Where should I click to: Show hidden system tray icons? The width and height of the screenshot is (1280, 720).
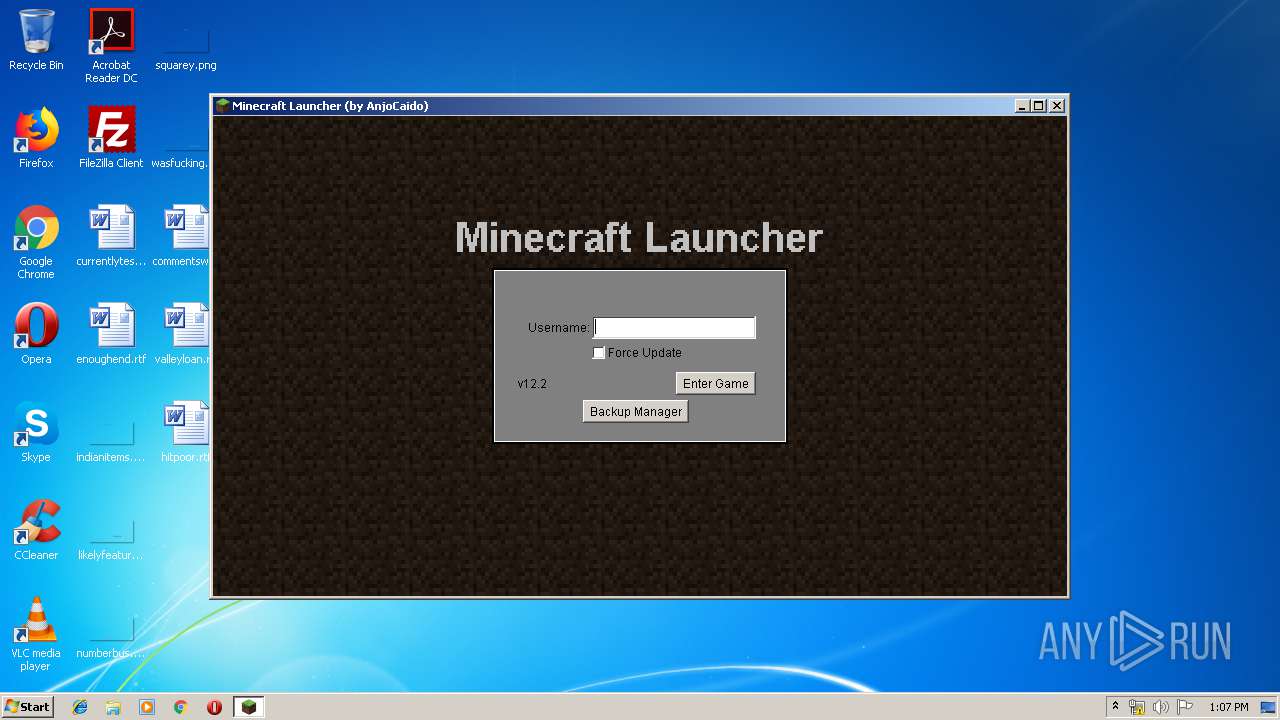1115,707
